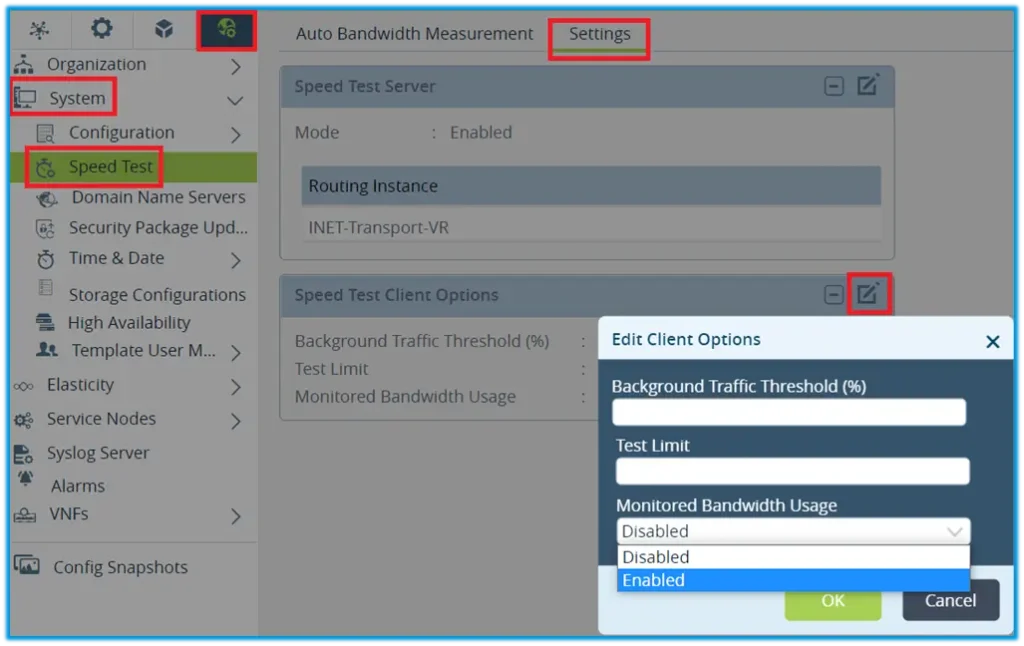
Task: Switch to Auto Bandwidth Measurement tab
Action: [x=414, y=34]
